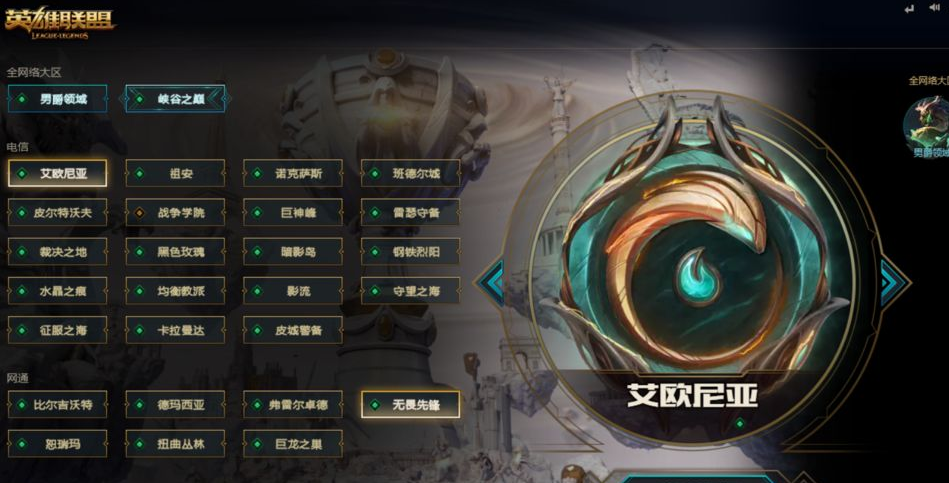
Task: Click the right arrow beside the server emblem
Action: click(x=895, y=282)
